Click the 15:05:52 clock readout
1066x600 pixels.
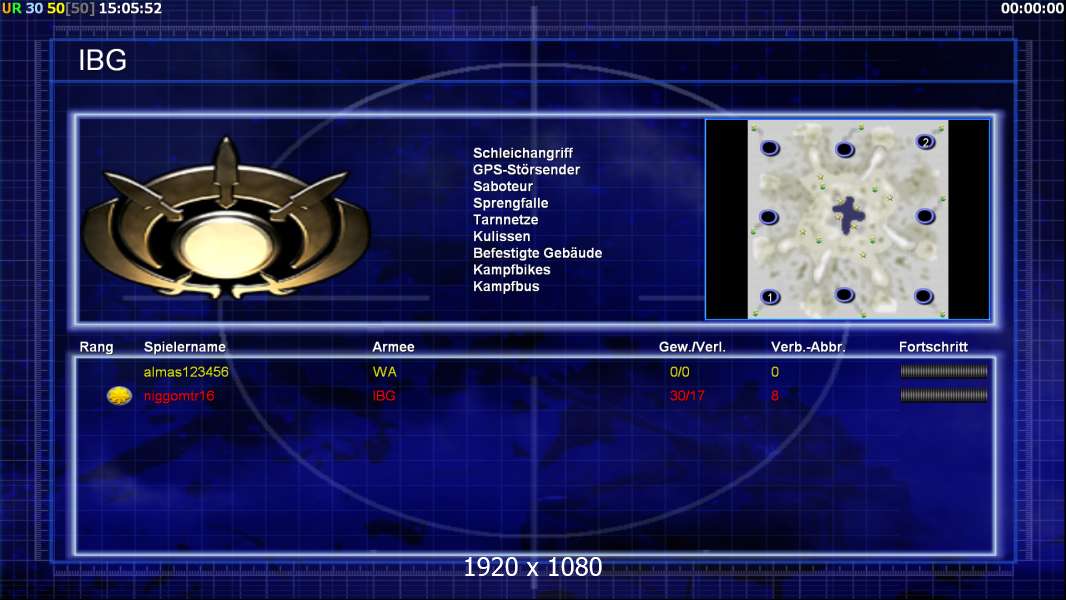pyautogui.click(x=131, y=9)
